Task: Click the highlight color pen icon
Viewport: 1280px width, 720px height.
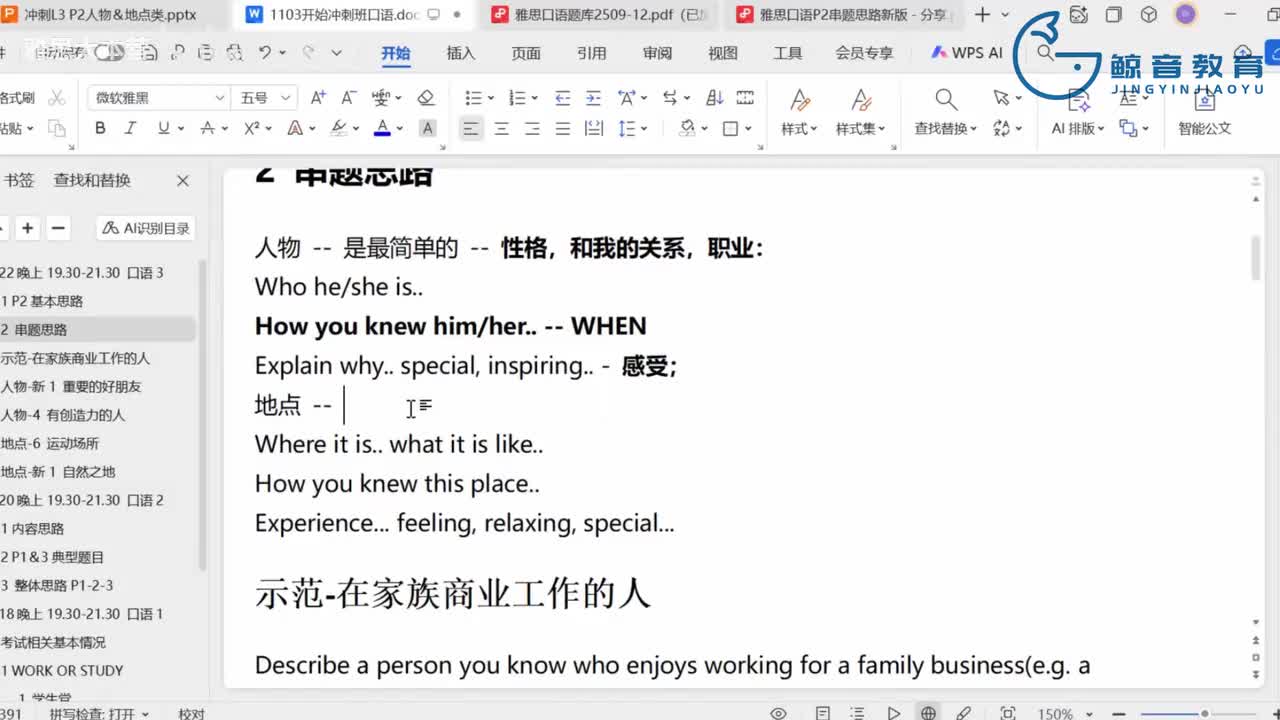Action: click(x=338, y=128)
